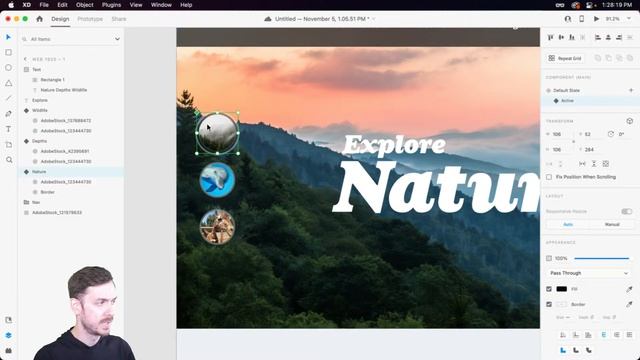Screen dimensions: 640x360
Task: Select Manual responsive resize mode
Action: [612, 224]
